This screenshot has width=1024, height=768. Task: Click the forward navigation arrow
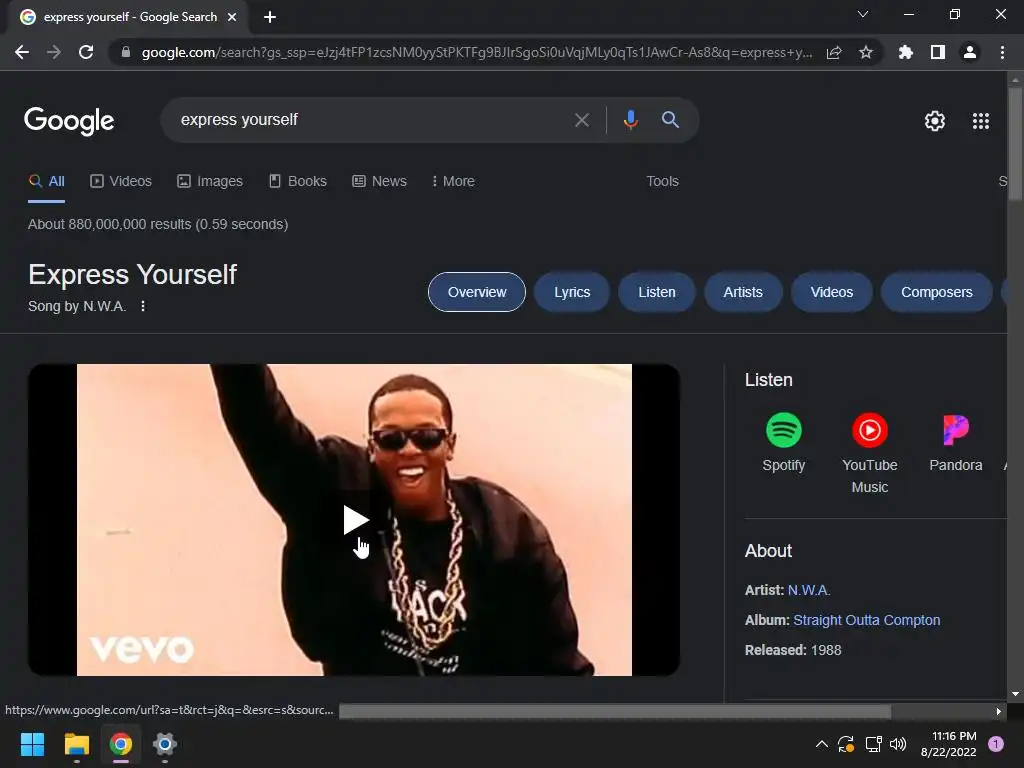point(54,52)
